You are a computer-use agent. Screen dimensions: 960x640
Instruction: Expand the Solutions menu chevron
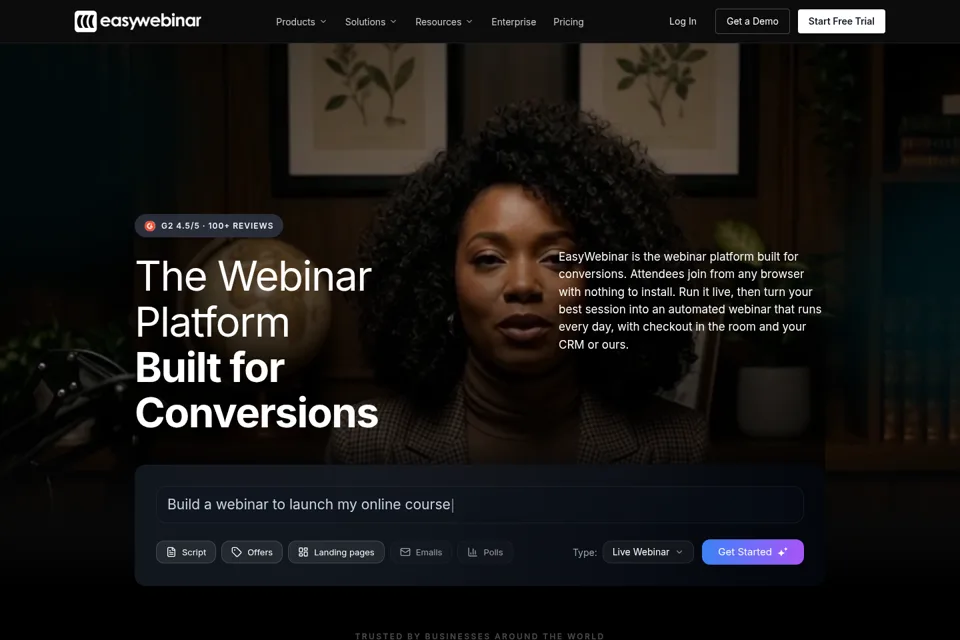pyautogui.click(x=393, y=21)
